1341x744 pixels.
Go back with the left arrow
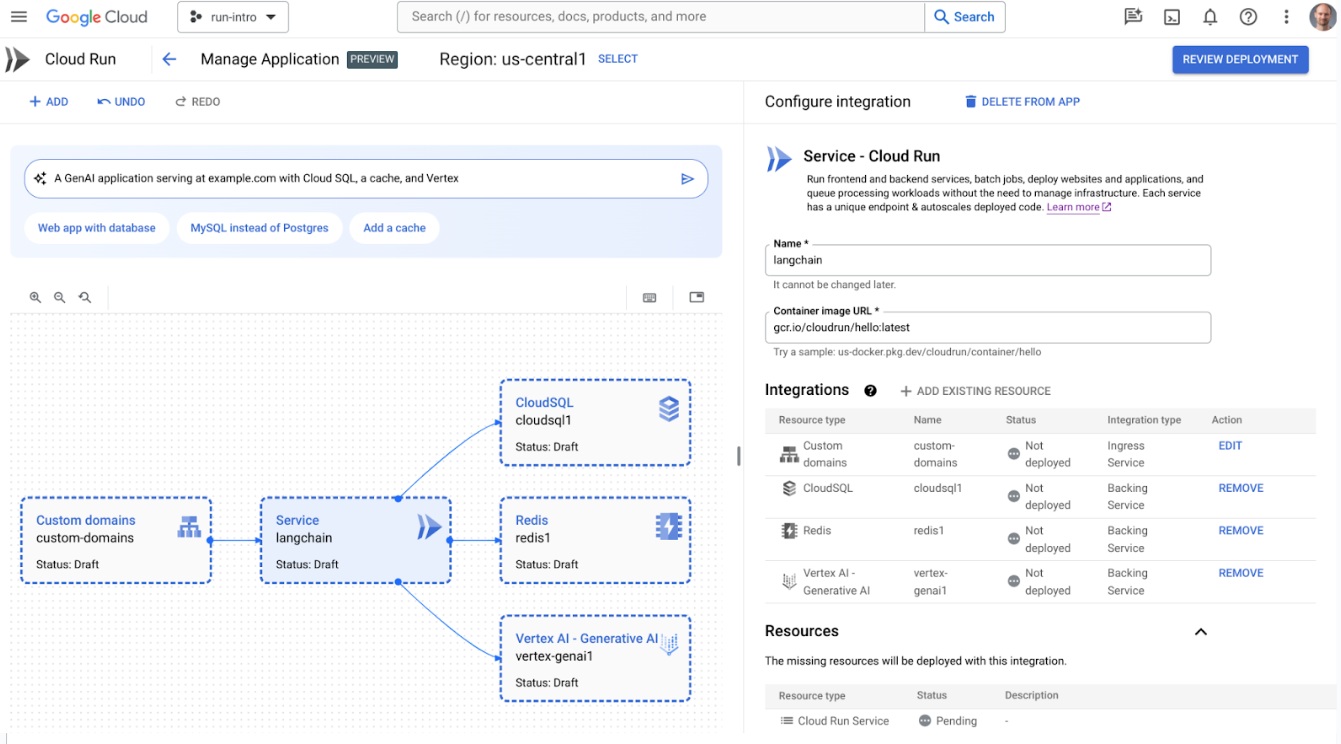pyautogui.click(x=169, y=59)
